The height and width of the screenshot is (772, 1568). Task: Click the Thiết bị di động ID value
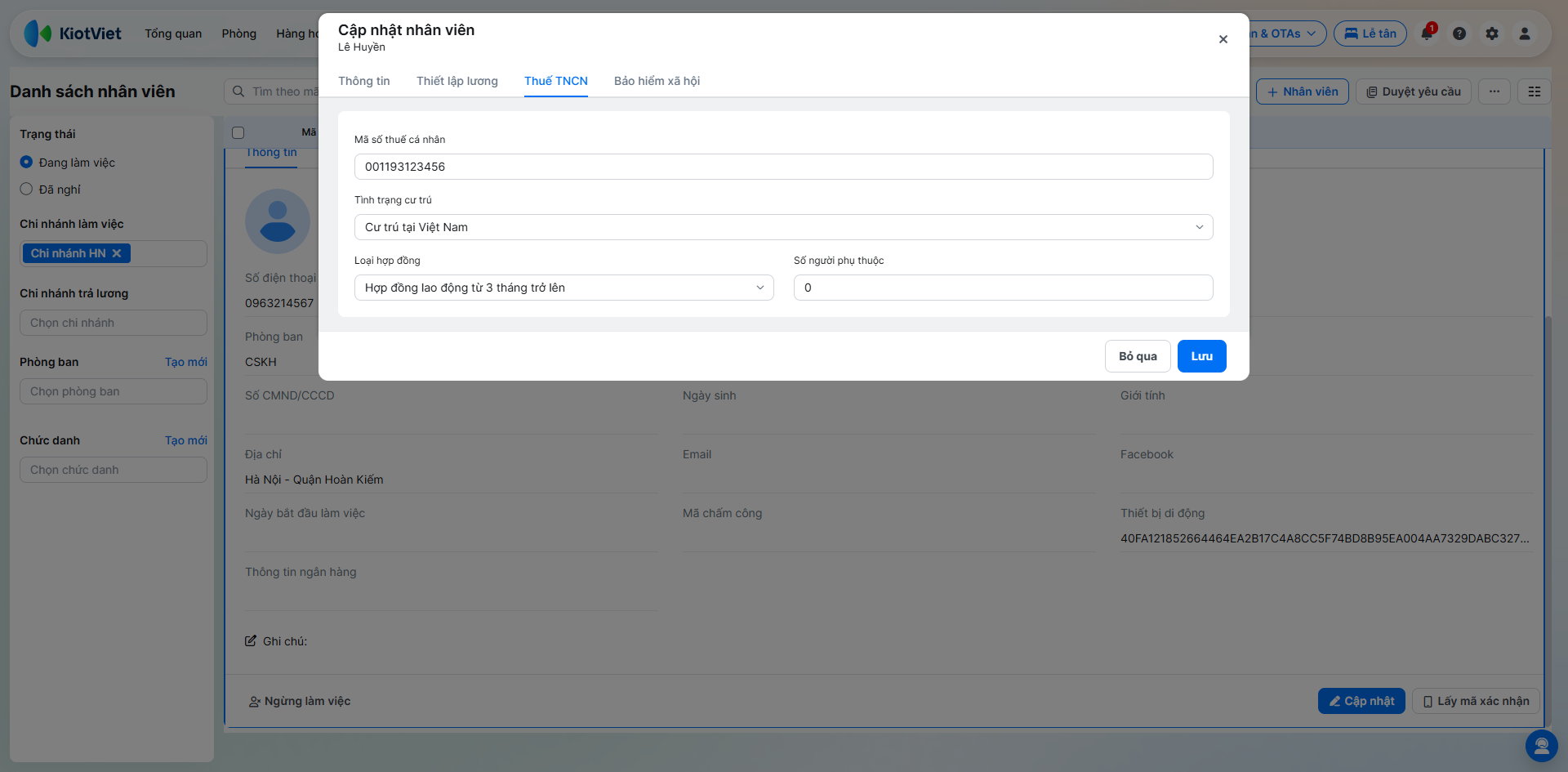coord(1325,538)
